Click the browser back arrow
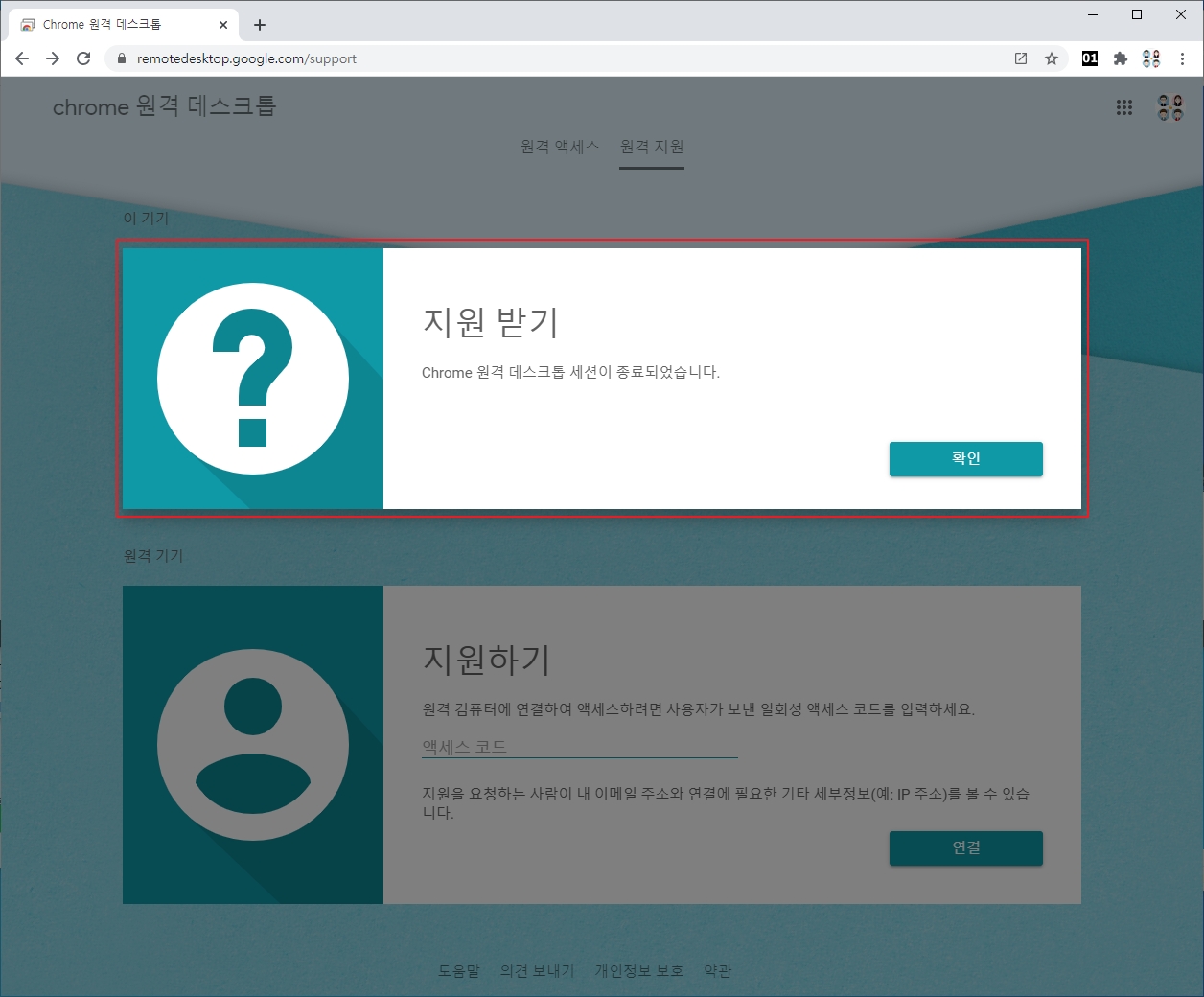 (22, 58)
